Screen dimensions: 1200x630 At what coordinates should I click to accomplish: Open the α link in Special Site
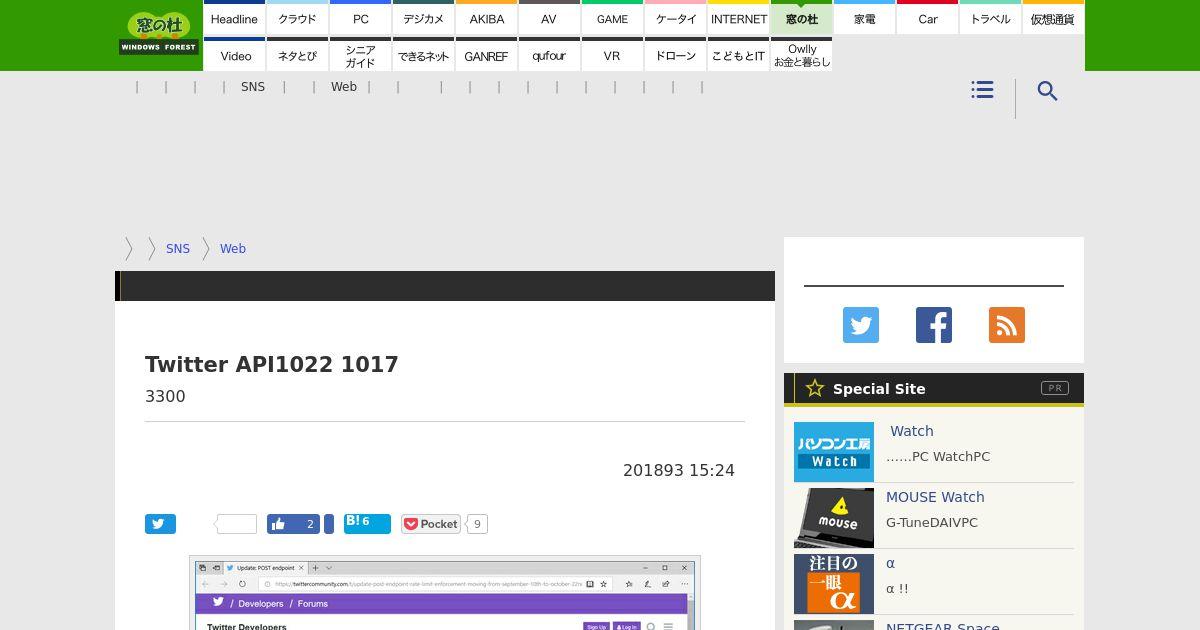pyautogui.click(x=890, y=563)
